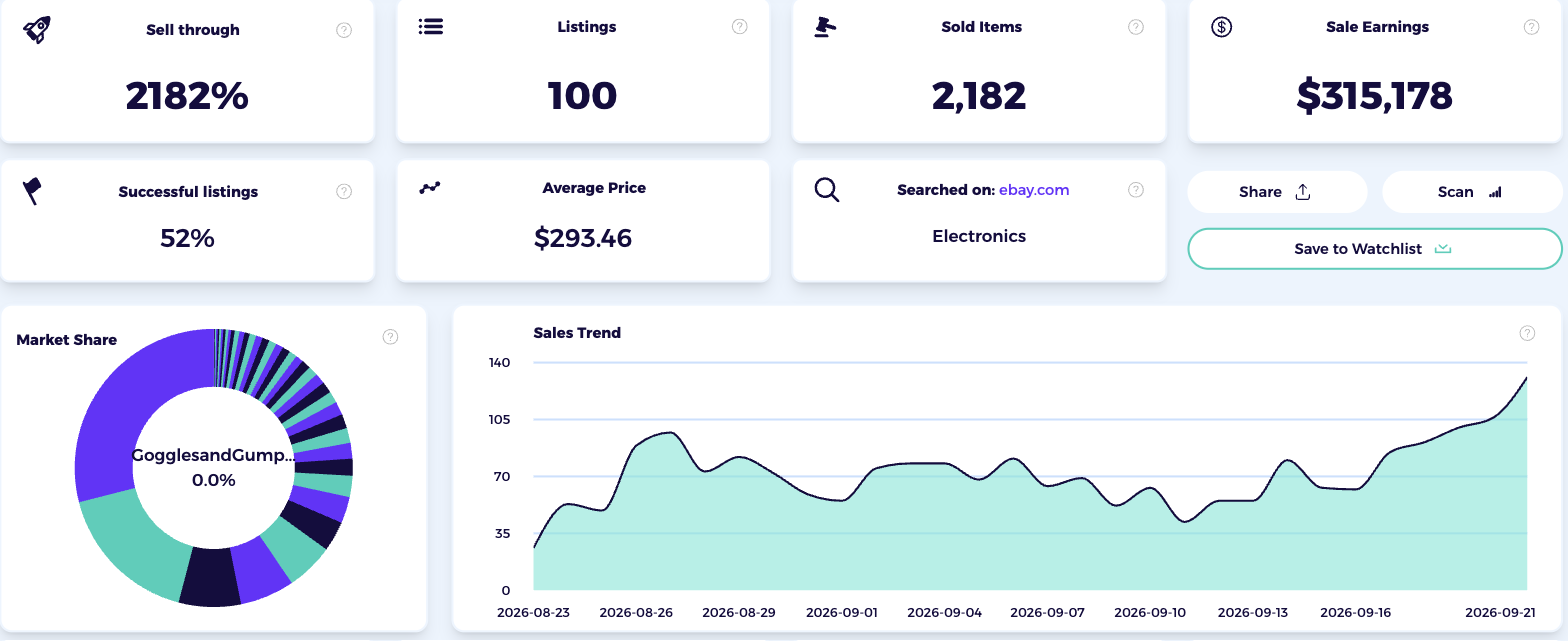
Task: Click the 2182% sell through value
Action: 187,96
